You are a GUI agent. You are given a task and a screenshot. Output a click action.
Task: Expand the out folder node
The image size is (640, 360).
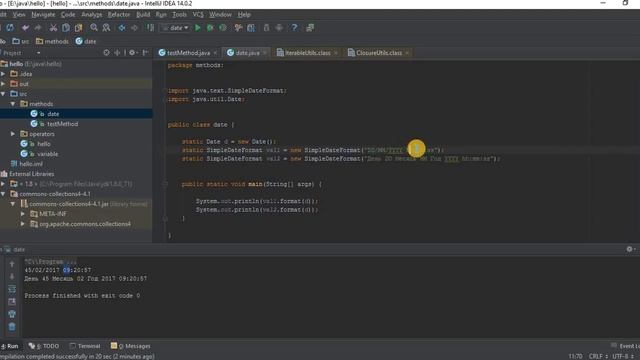tap(3, 84)
